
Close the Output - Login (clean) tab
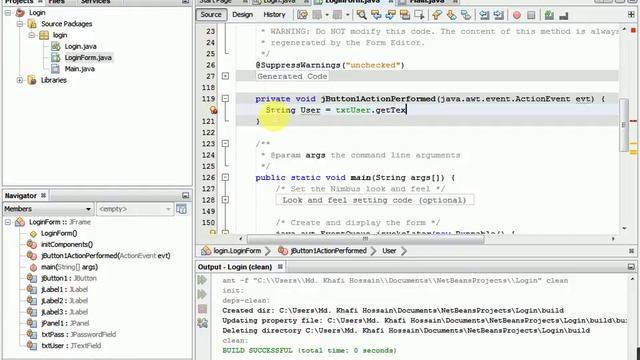(x=280, y=267)
